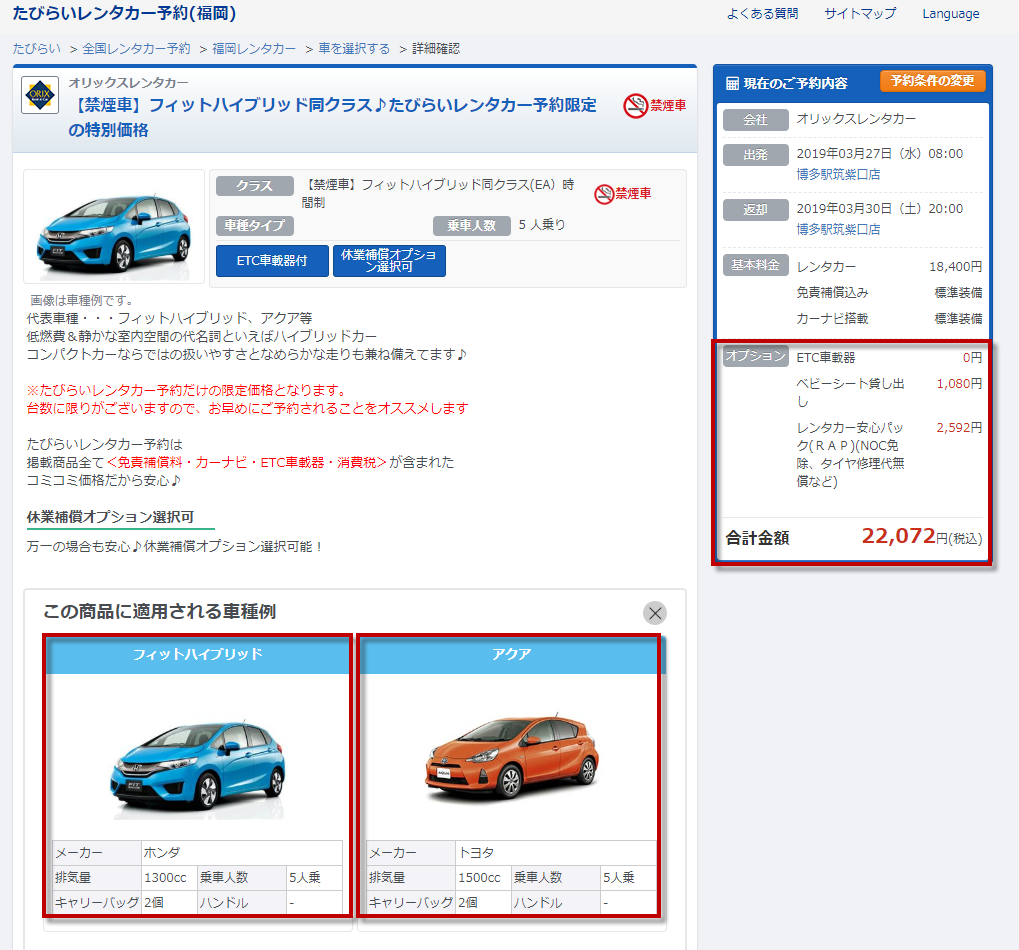Click the 詳細確認 breadcrumb text
The height and width of the screenshot is (950, 1019).
click(x=436, y=49)
